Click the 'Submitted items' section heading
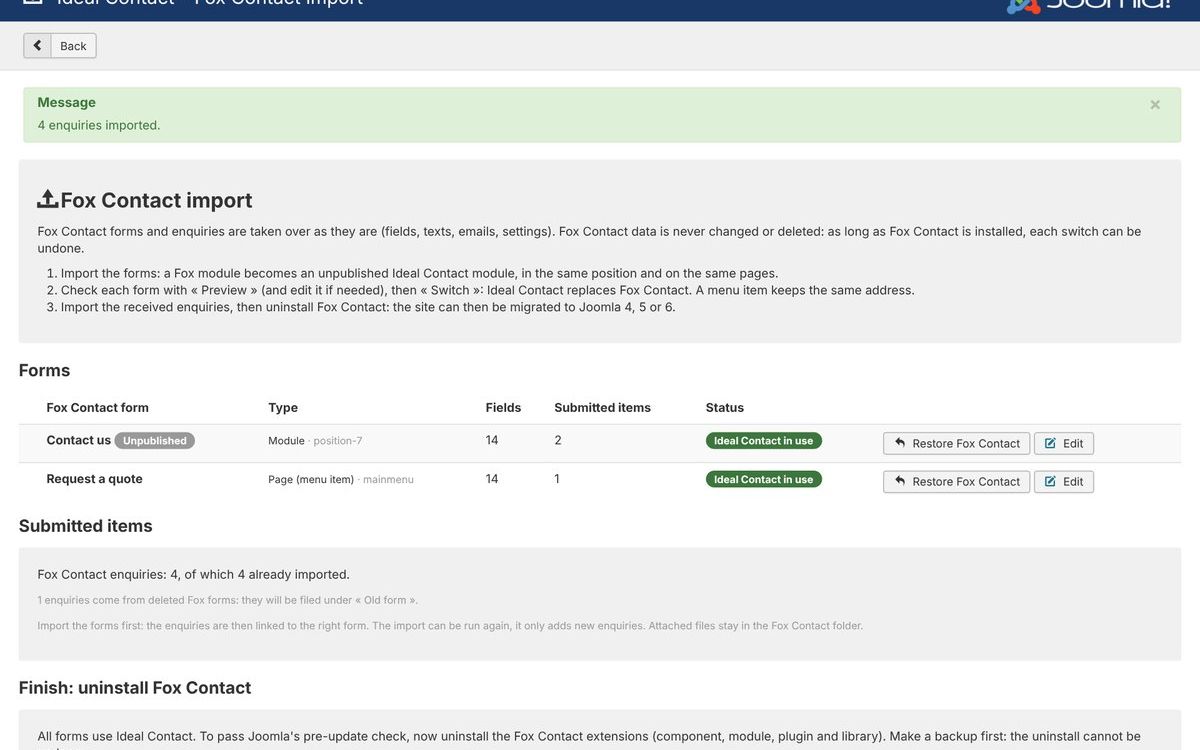The height and width of the screenshot is (750, 1200). click(x=85, y=526)
